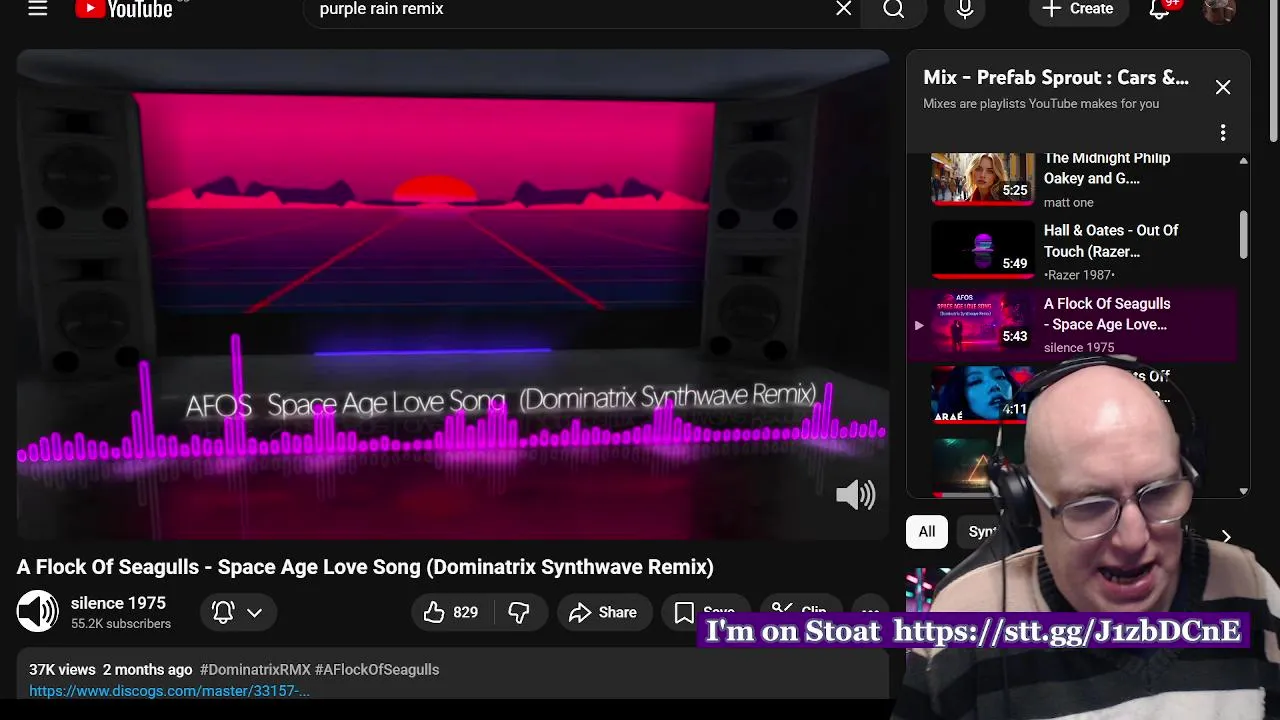Screen dimensions: 1280x720
Task: Click the now-playing triangle indicator in playlist
Action: pyautogui.click(x=919, y=325)
